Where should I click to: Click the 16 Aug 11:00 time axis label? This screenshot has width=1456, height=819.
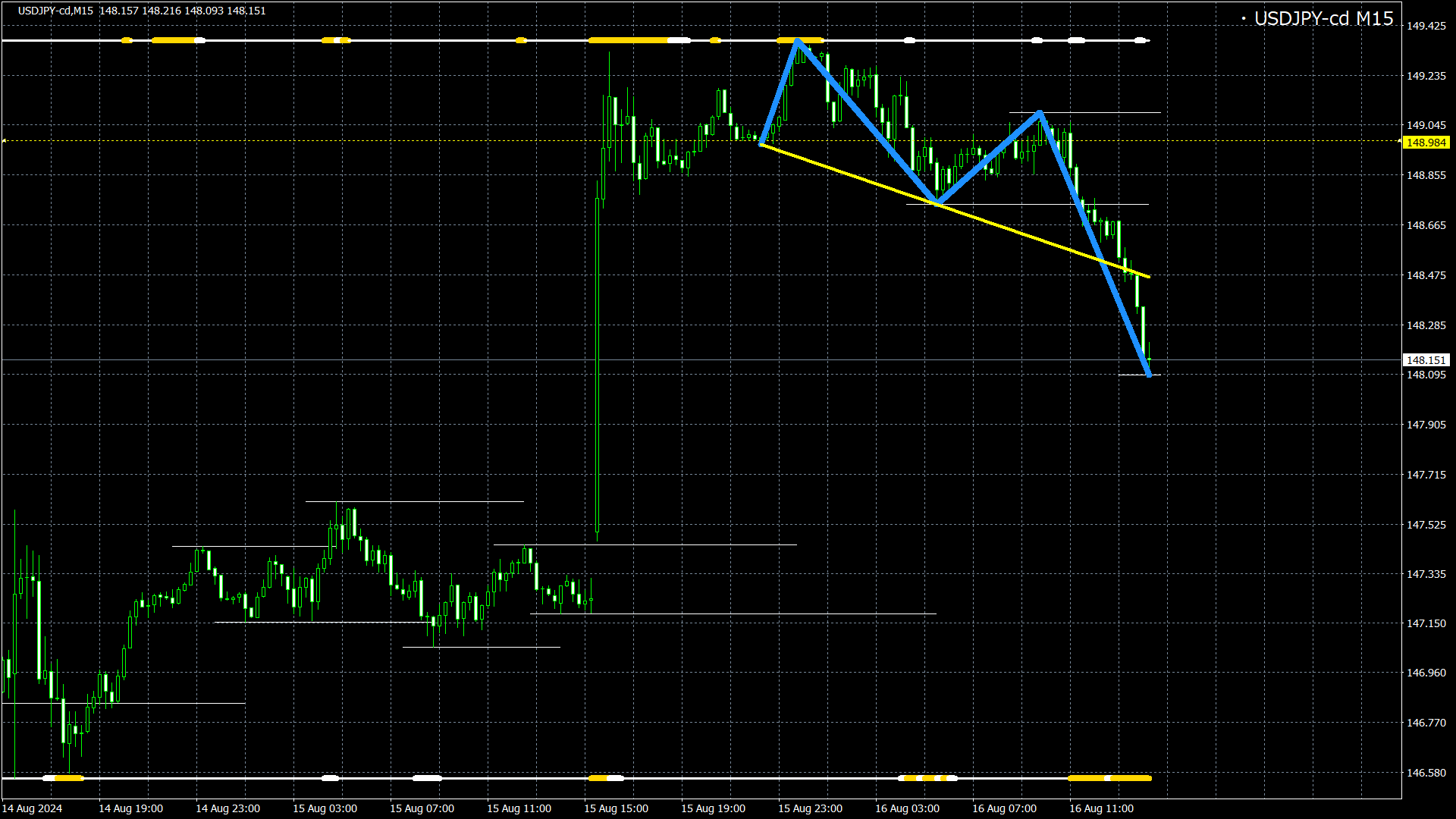click(x=1101, y=808)
